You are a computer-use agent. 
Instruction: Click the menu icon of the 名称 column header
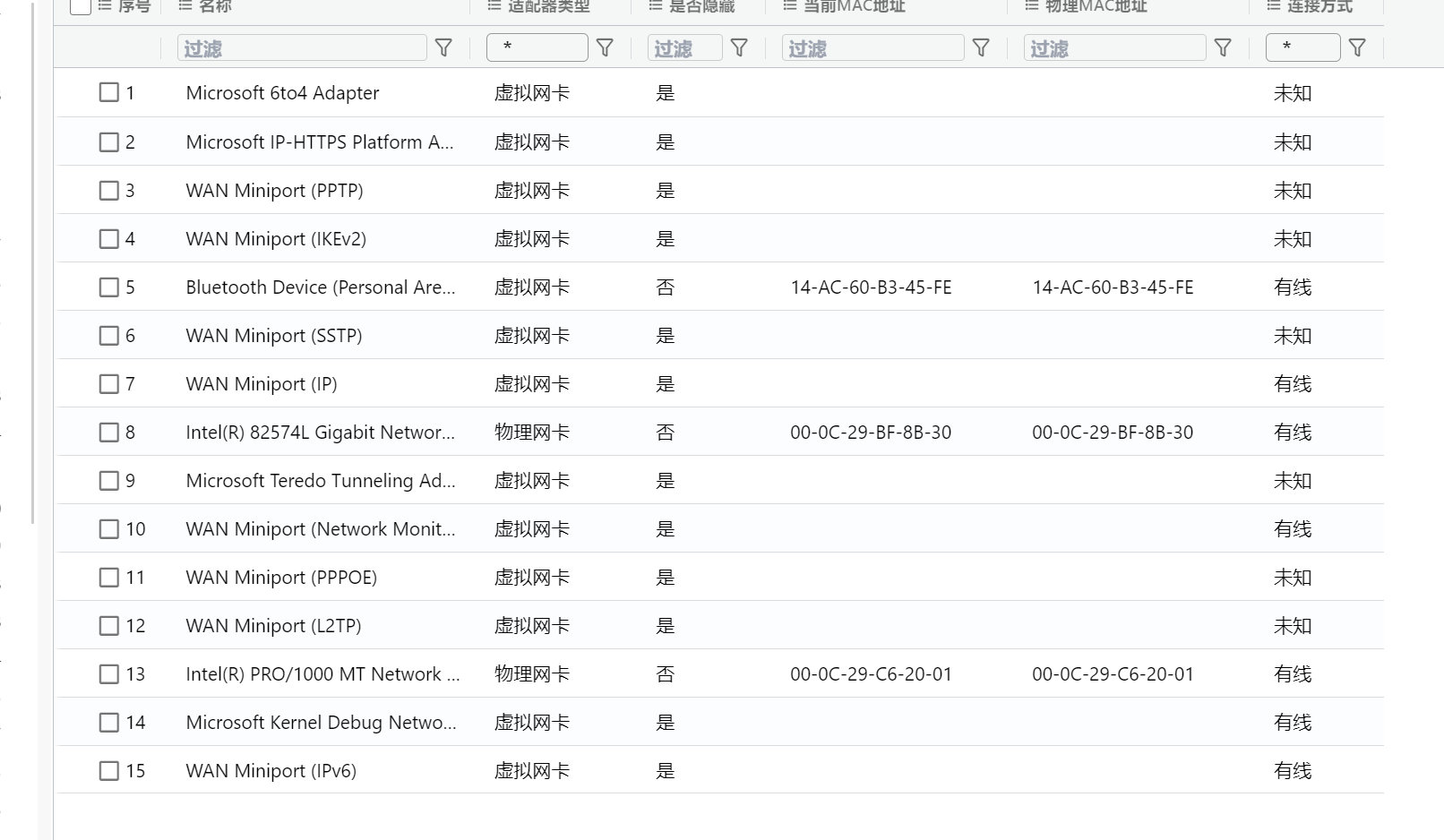[x=185, y=5]
